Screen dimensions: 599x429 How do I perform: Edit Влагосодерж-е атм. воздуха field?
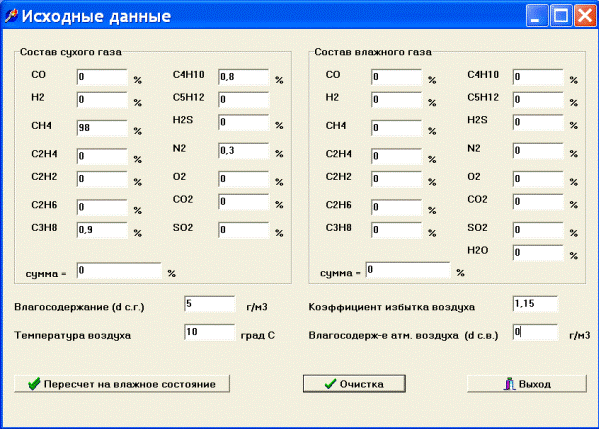(535, 332)
